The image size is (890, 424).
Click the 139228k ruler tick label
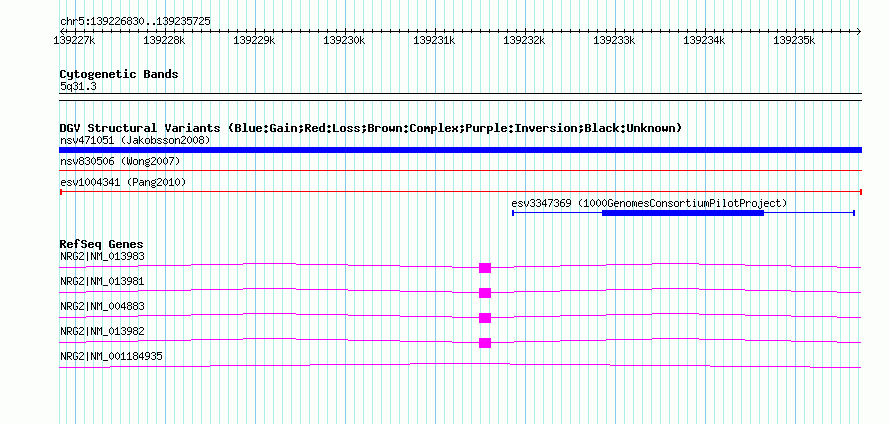(164, 40)
